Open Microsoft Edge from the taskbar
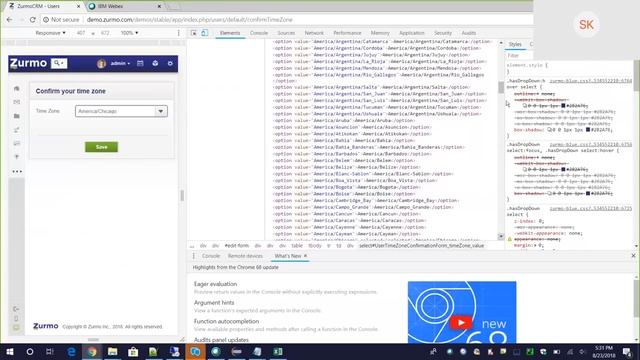Image resolution: width=640 pixels, height=360 pixels. pyautogui.click(x=71, y=351)
